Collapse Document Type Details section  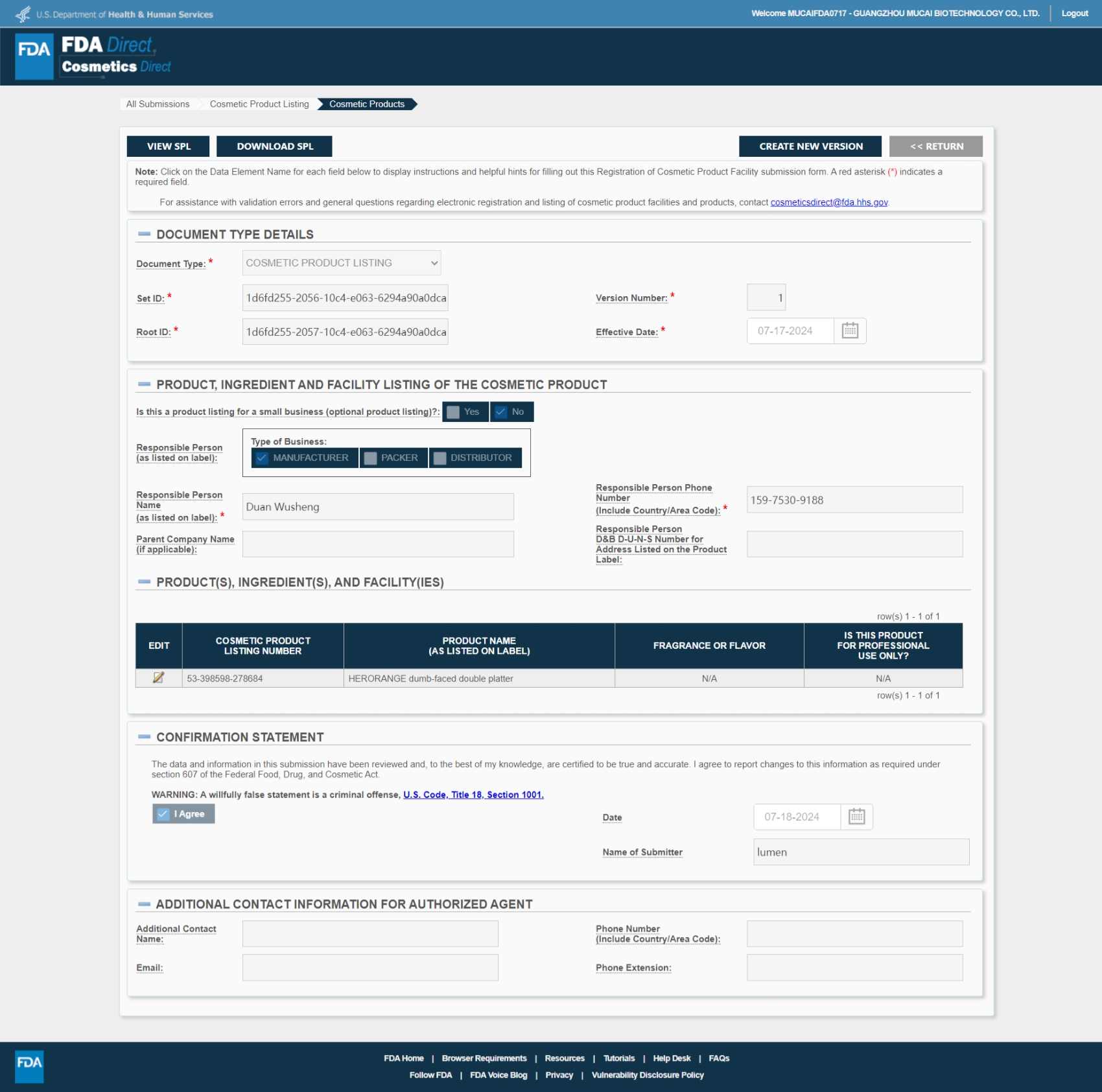pyautogui.click(x=144, y=234)
